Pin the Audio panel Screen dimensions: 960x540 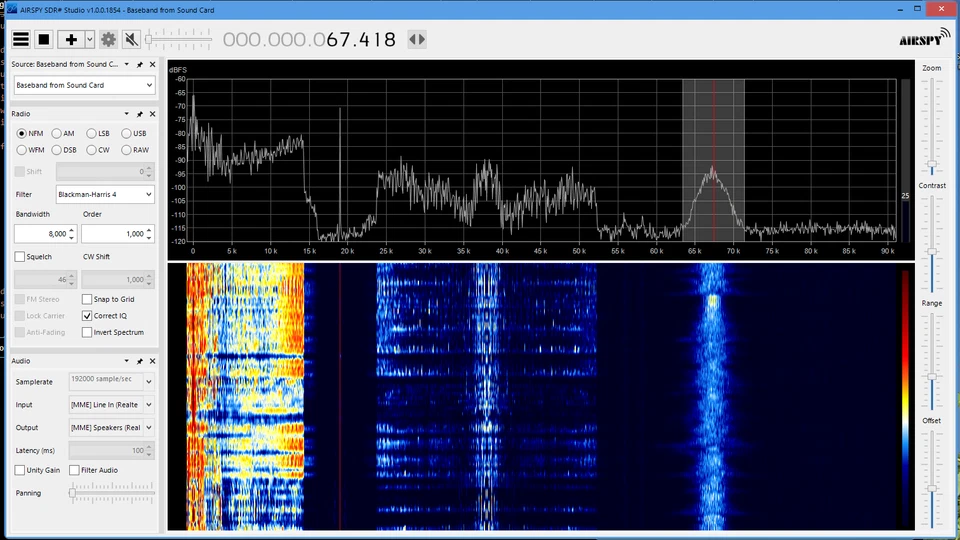coord(140,361)
